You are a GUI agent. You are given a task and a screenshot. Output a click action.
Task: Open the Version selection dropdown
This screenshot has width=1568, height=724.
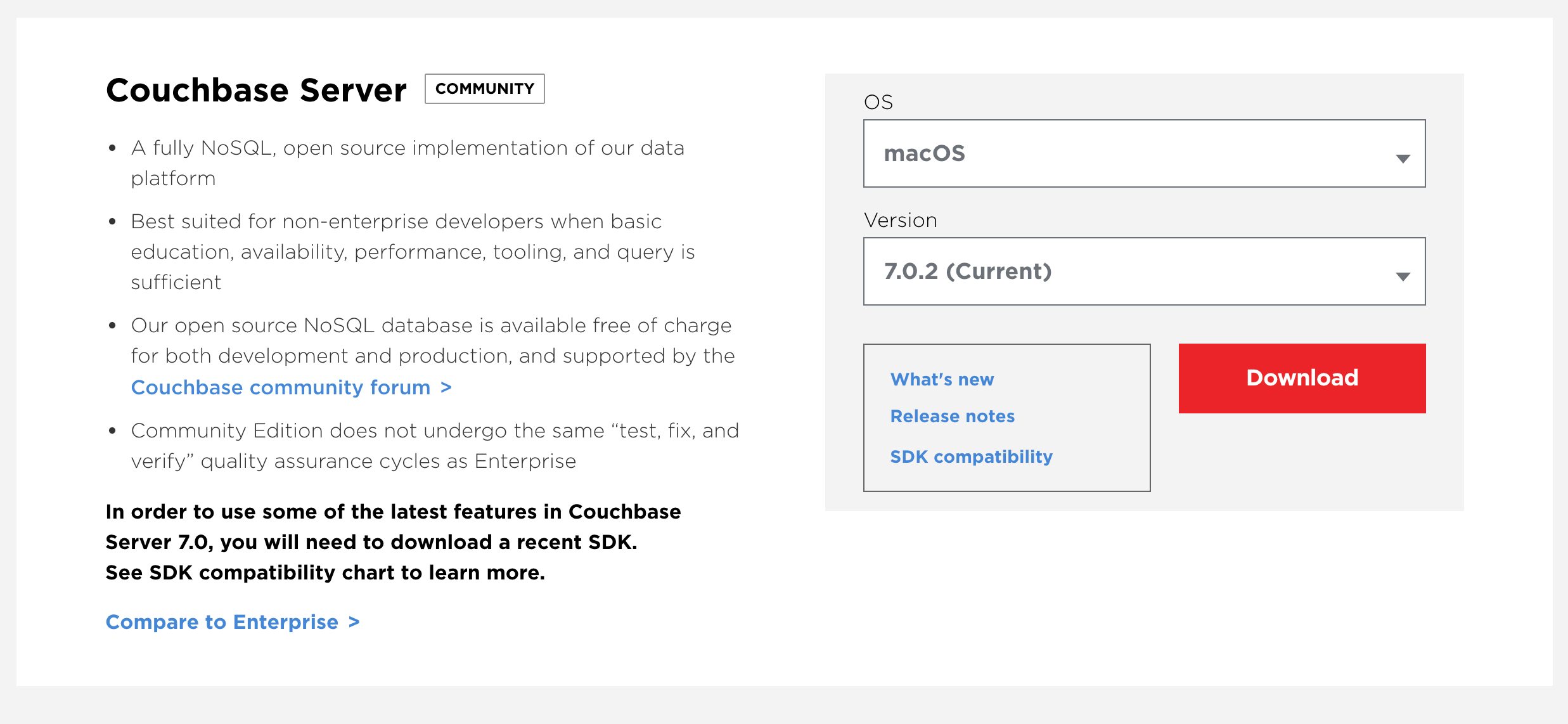point(1144,271)
